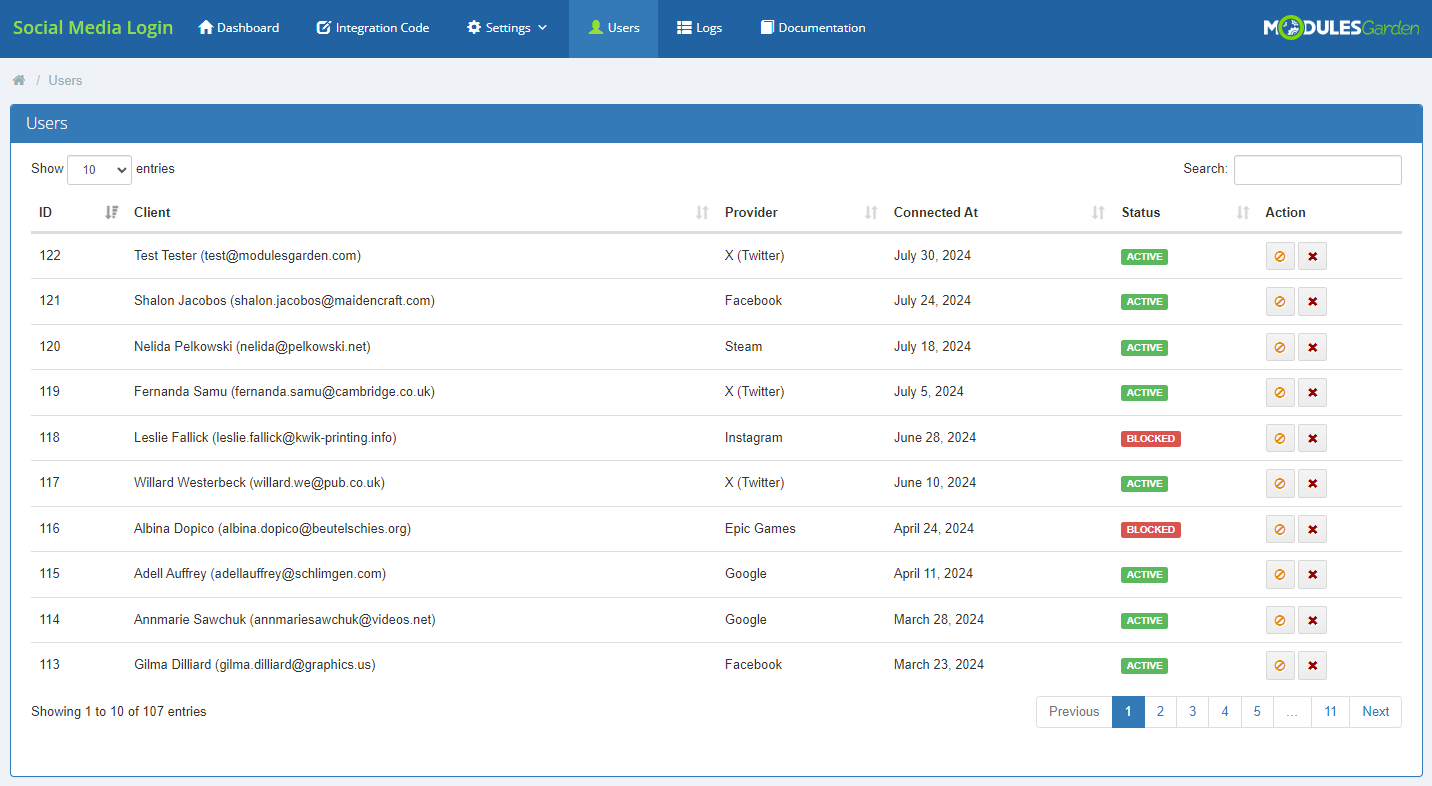Open the Dashboard page
The width and height of the screenshot is (1432, 786).
coord(238,27)
